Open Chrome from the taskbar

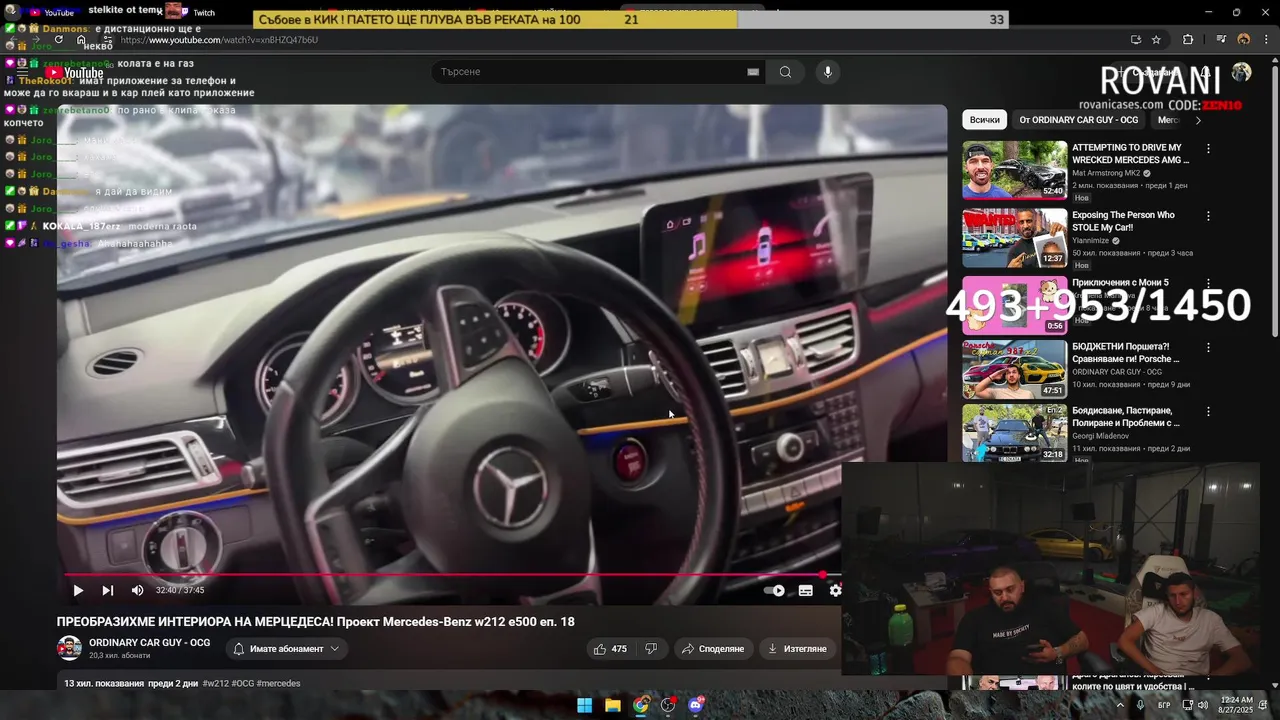click(641, 705)
